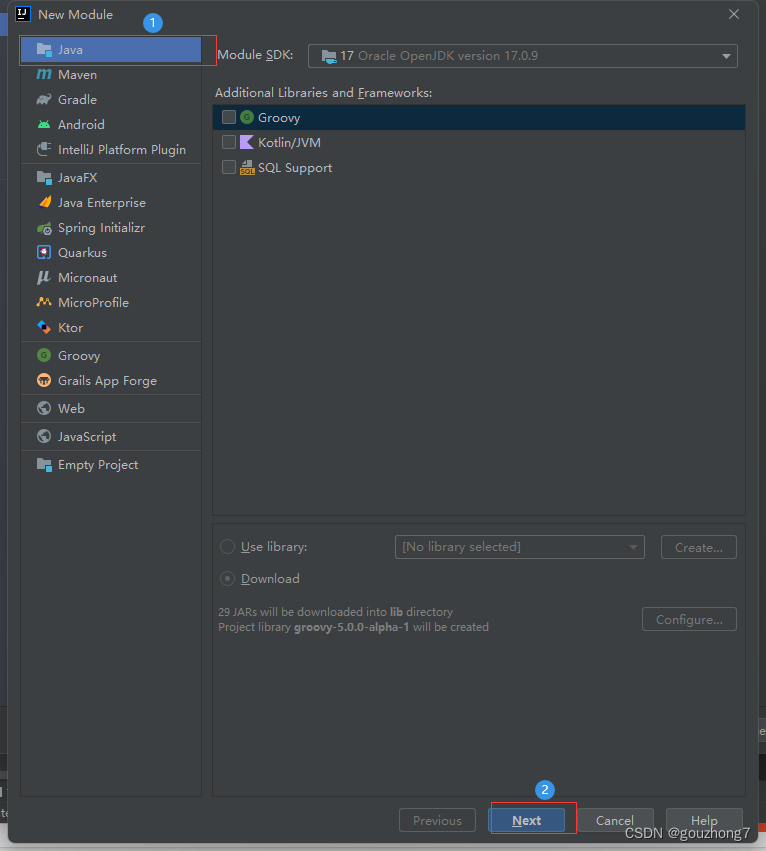Click the IntelliJ Platform Plugin label

[122, 149]
